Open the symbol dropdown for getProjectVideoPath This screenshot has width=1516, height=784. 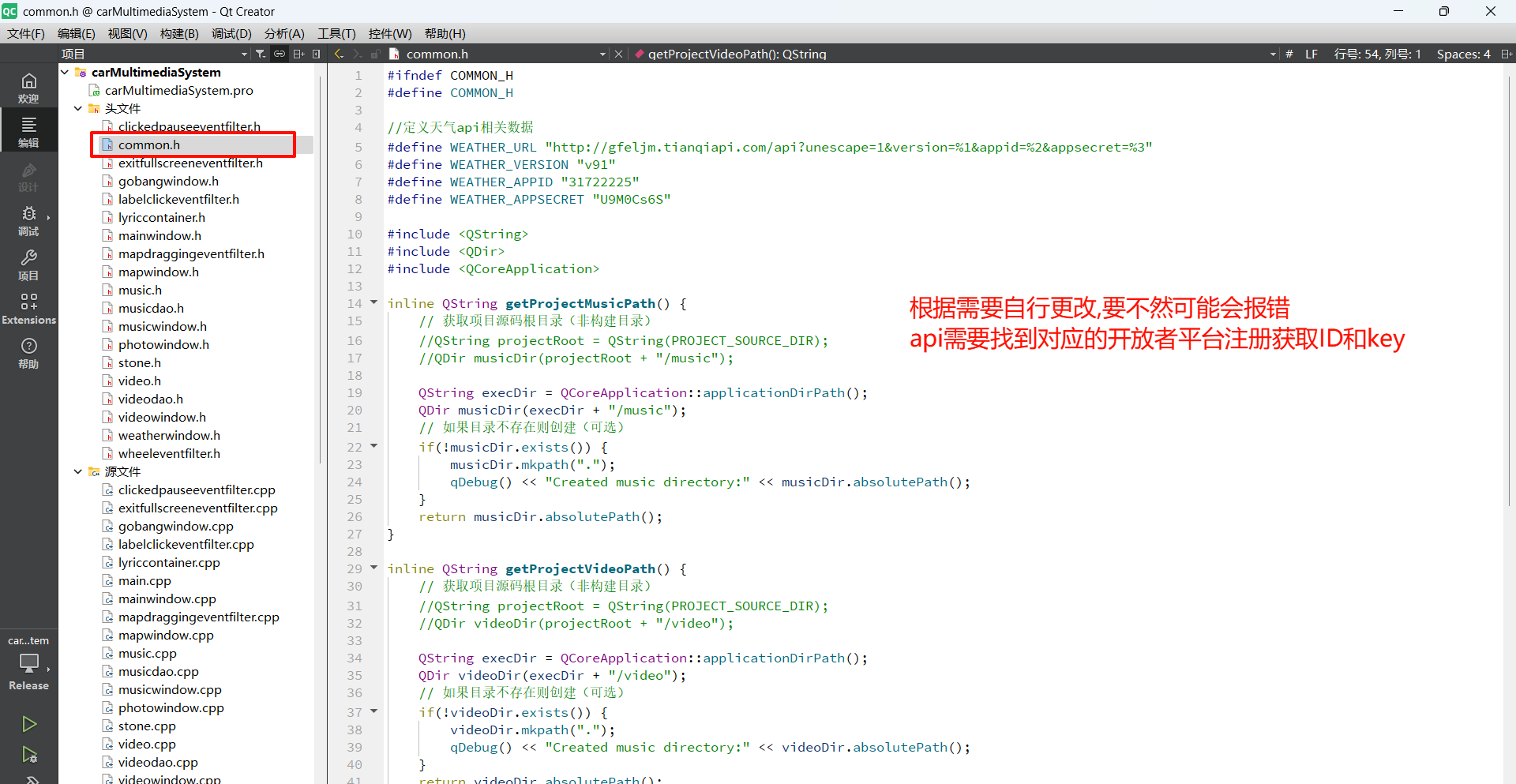coord(1273,54)
